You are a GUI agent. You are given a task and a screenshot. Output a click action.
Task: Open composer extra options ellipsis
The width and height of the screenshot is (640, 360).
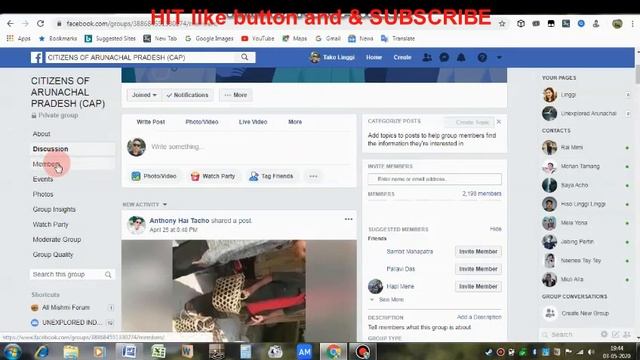313,176
